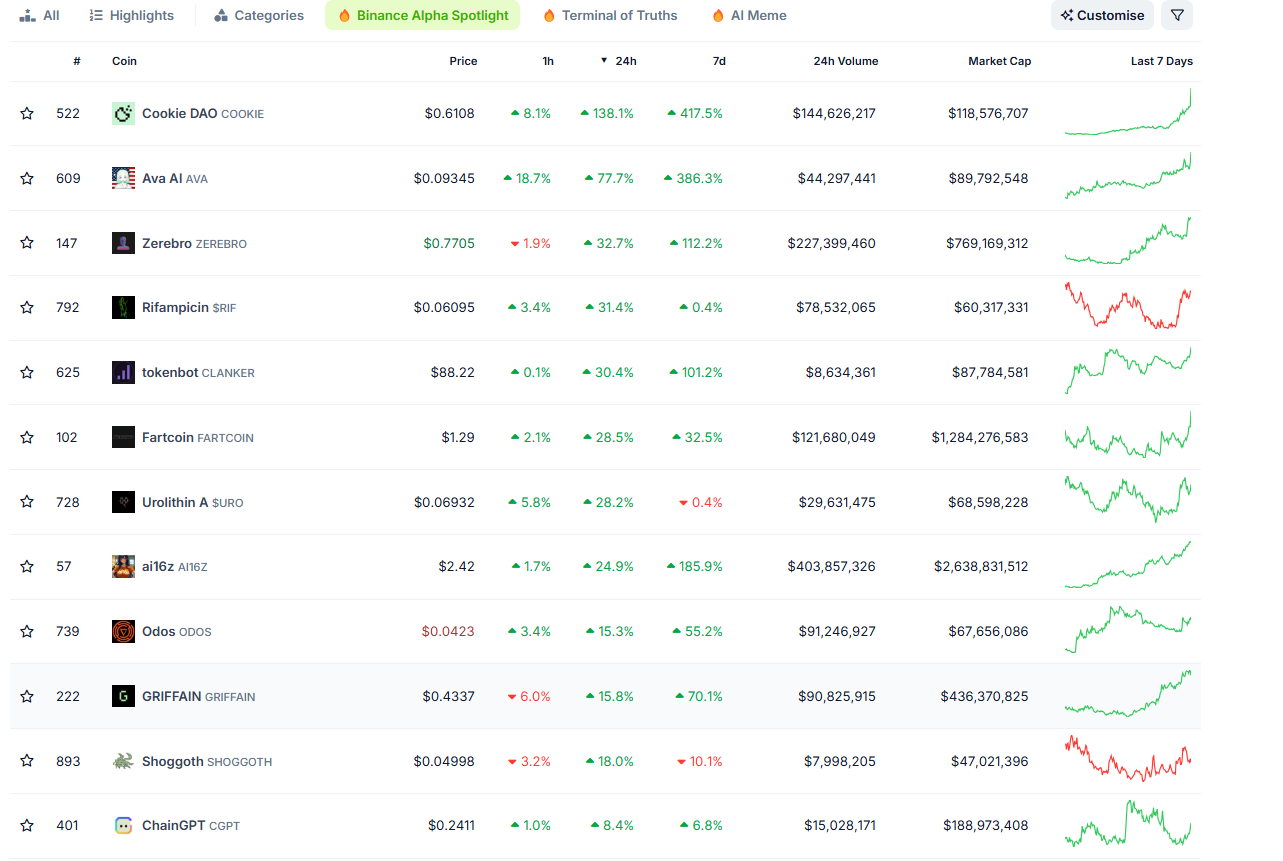Sort by Coin column header

pos(124,61)
